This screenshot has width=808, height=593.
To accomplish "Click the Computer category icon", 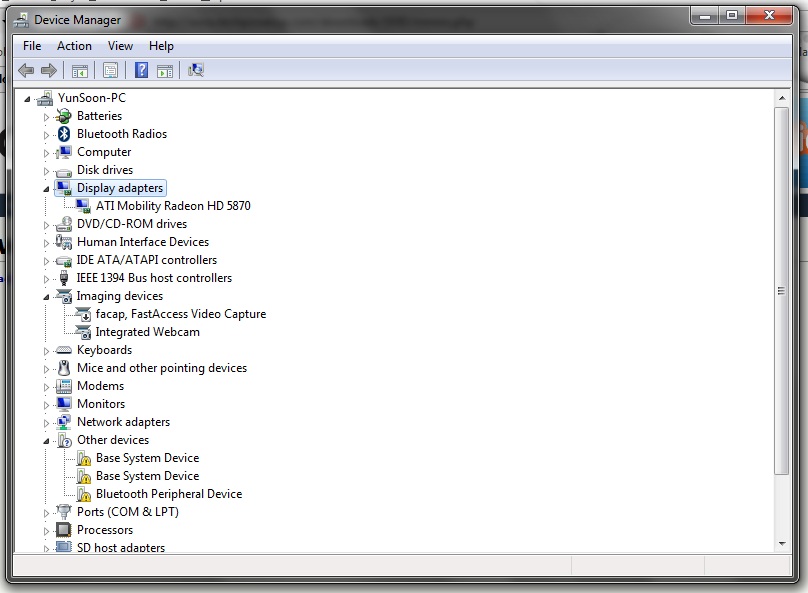I will [x=63, y=152].
